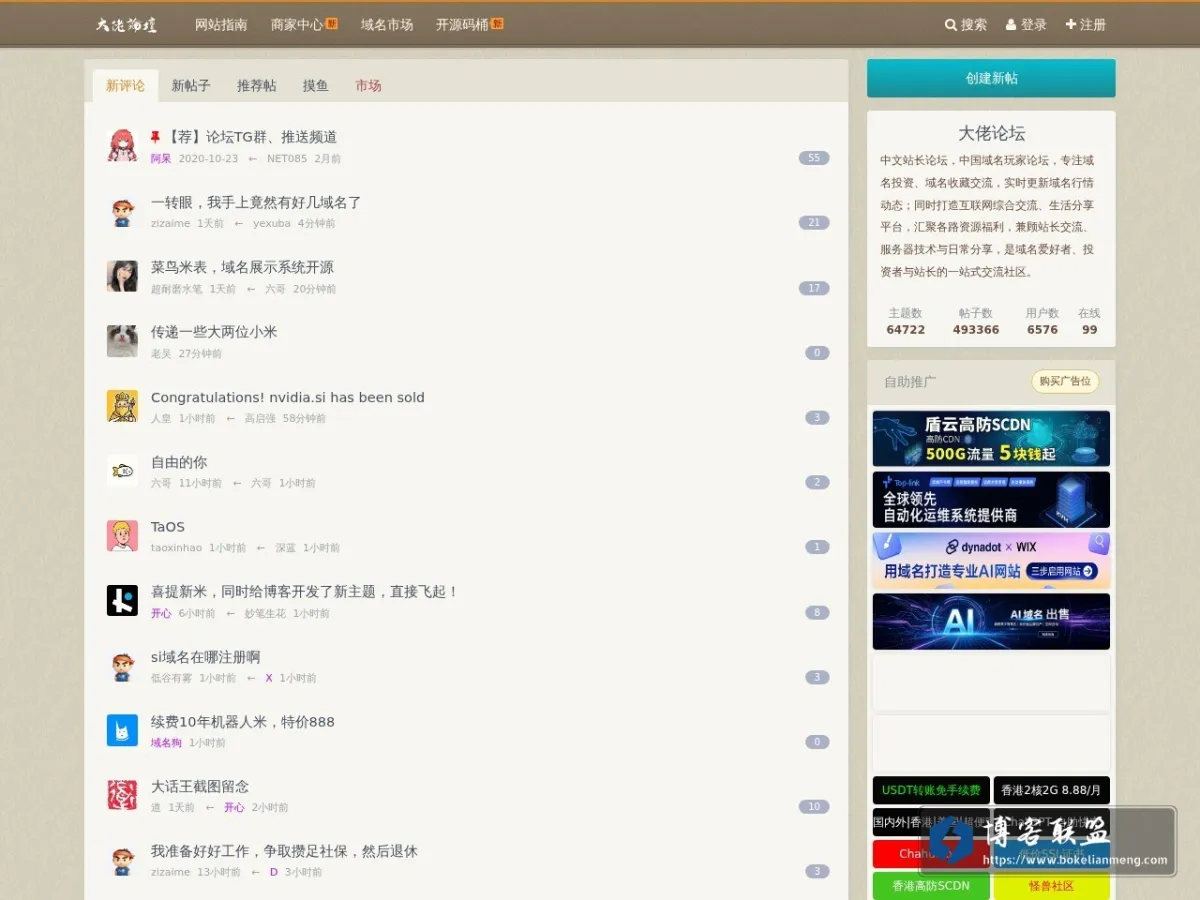The height and width of the screenshot is (900, 1200).
Task: Click the dynadot × WIX banner
Action: click(991, 560)
